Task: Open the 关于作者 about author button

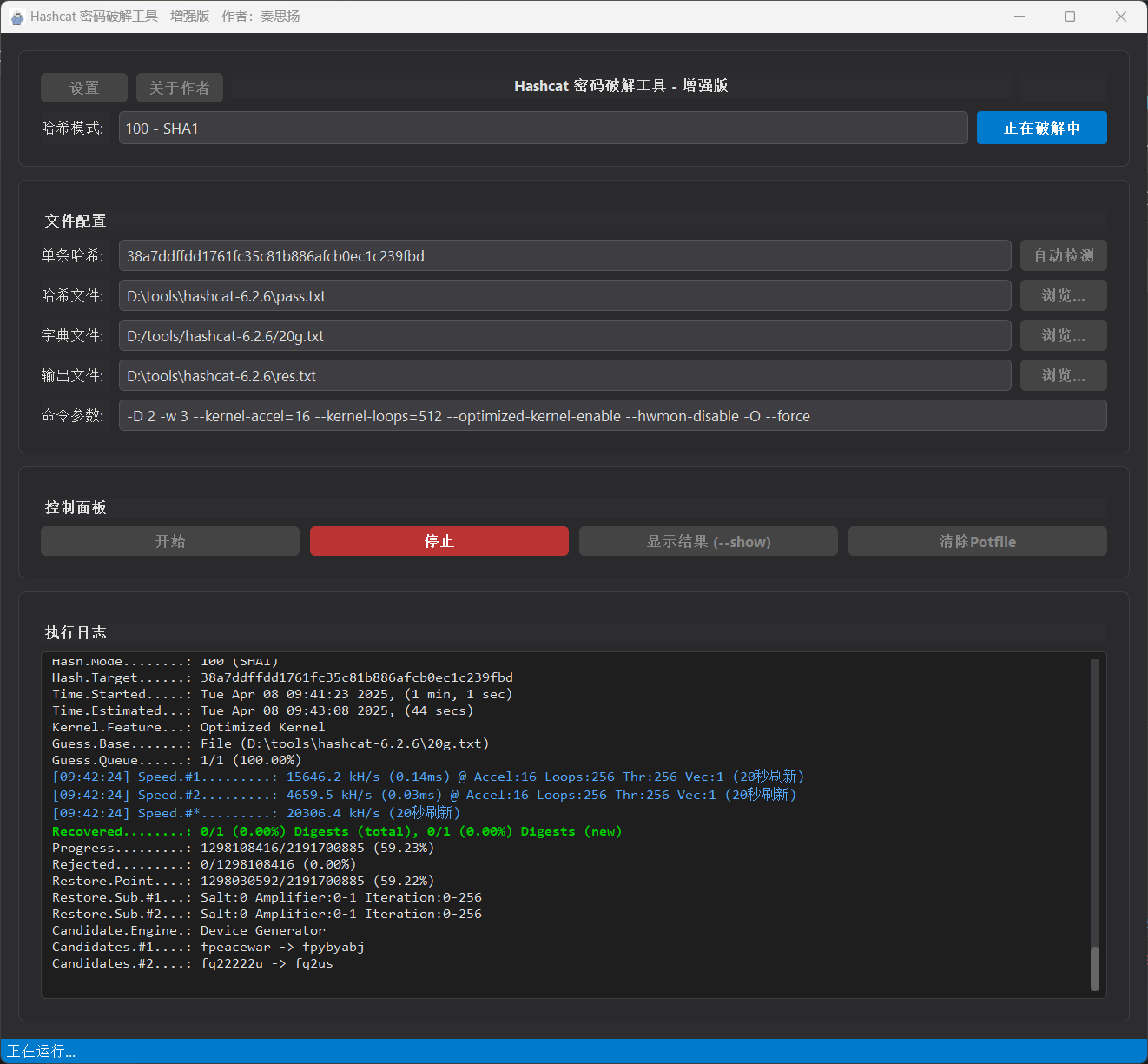Action: pos(180,88)
